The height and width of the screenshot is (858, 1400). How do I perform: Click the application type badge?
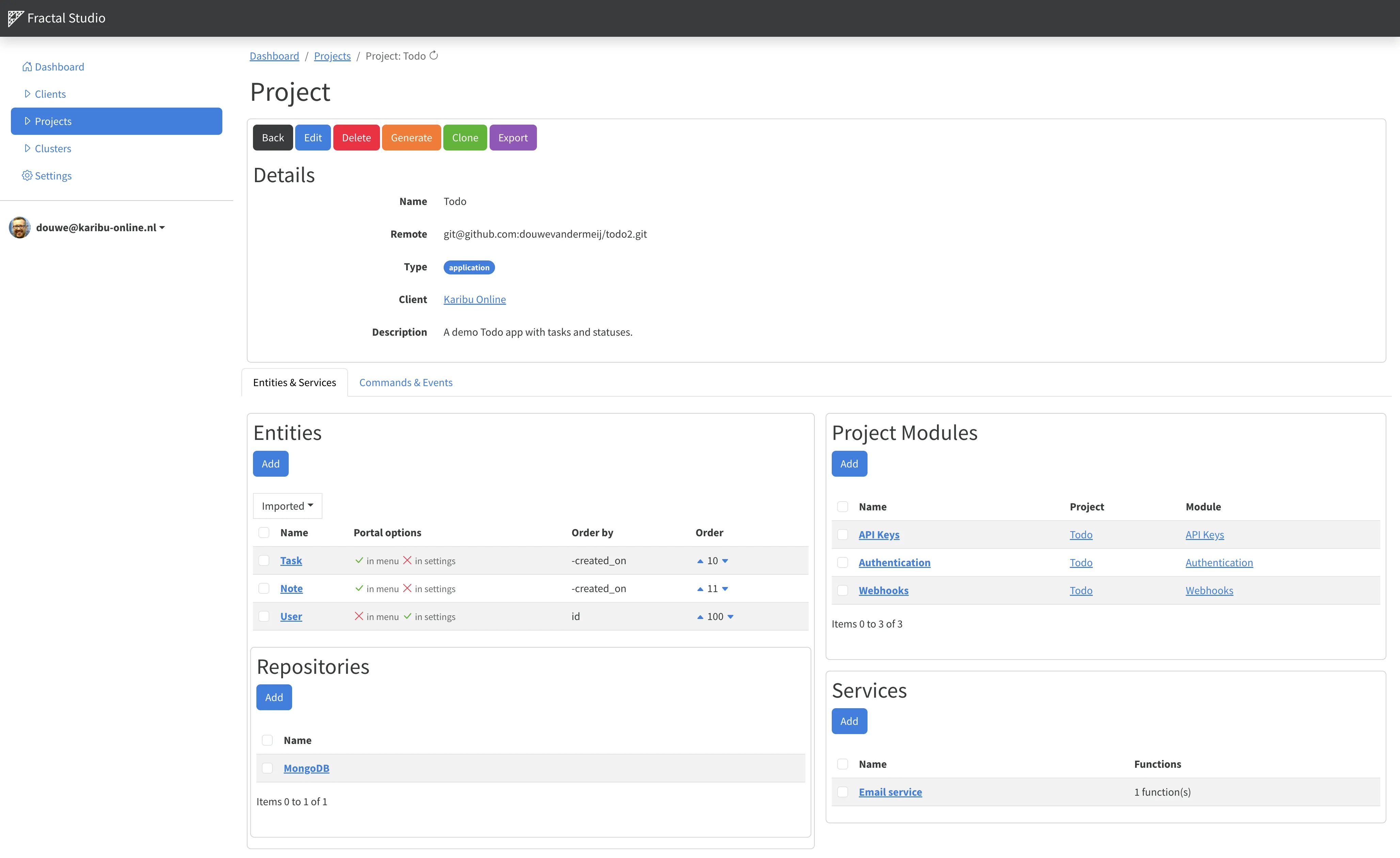coord(469,267)
